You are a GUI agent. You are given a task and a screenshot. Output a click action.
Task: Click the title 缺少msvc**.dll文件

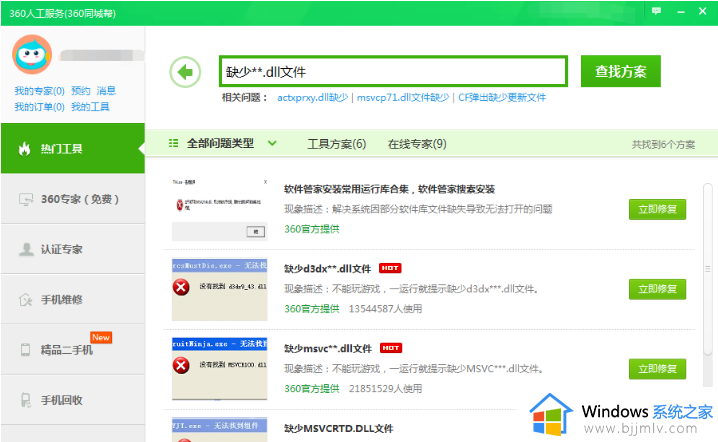click(x=328, y=349)
